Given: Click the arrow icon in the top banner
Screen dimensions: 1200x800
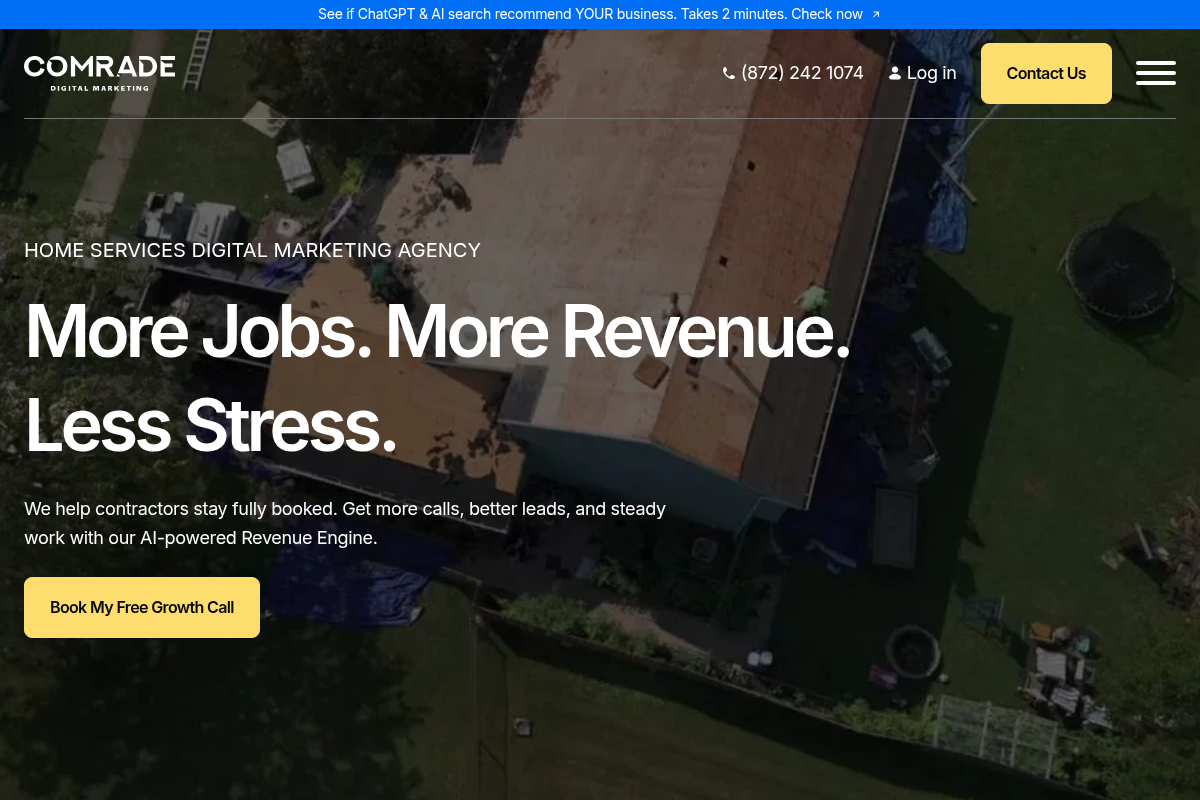Looking at the screenshot, I should [876, 14].
